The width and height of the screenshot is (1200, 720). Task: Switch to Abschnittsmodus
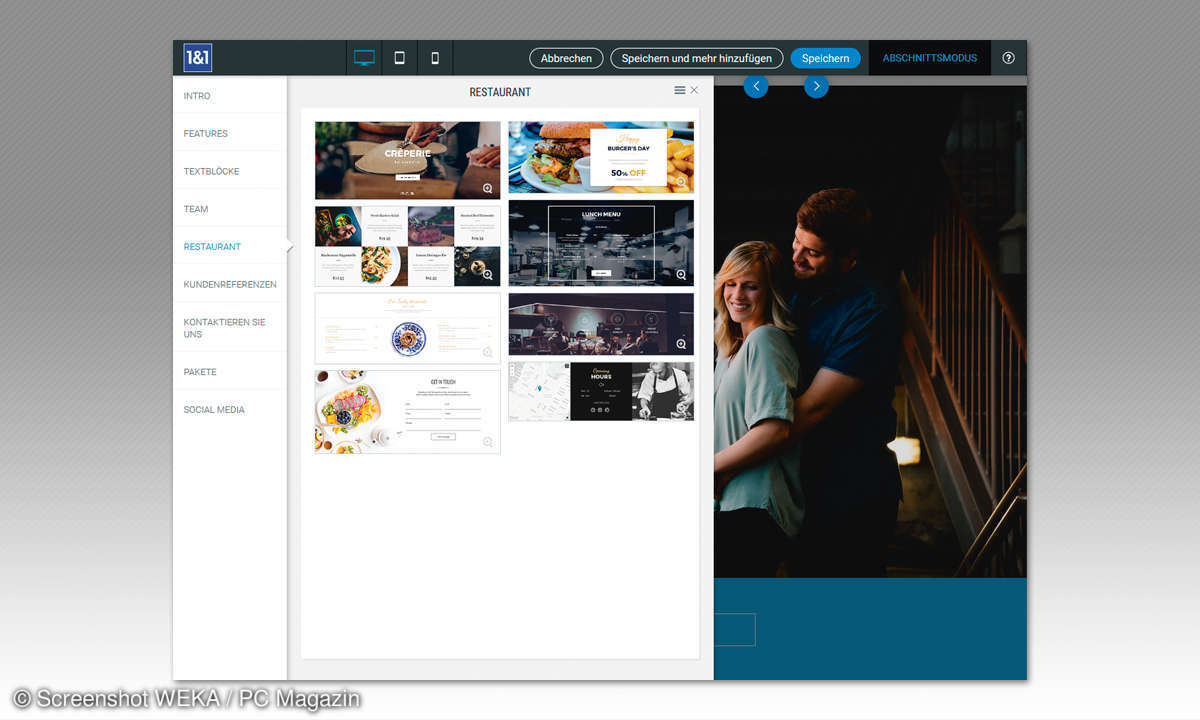pyautogui.click(x=929, y=58)
